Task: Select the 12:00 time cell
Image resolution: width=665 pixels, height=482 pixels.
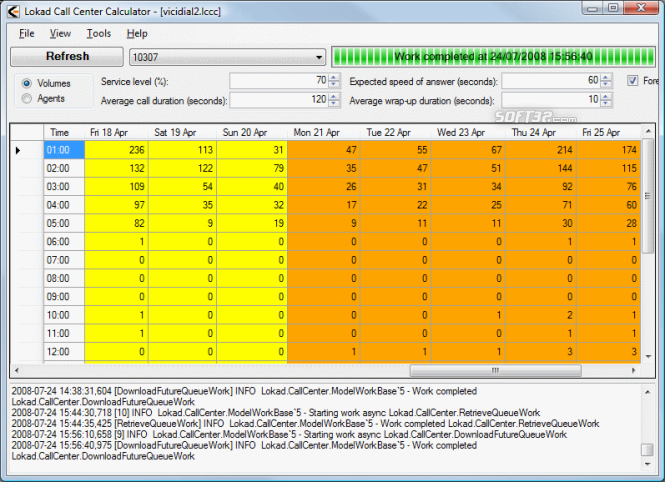Action: point(64,352)
